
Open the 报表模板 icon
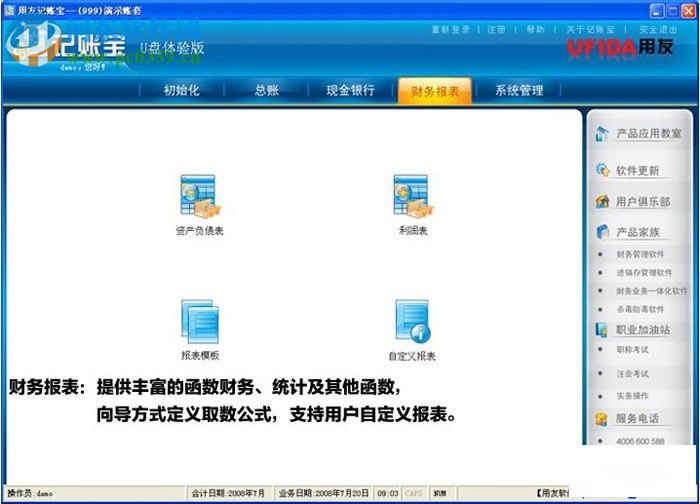tap(200, 321)
